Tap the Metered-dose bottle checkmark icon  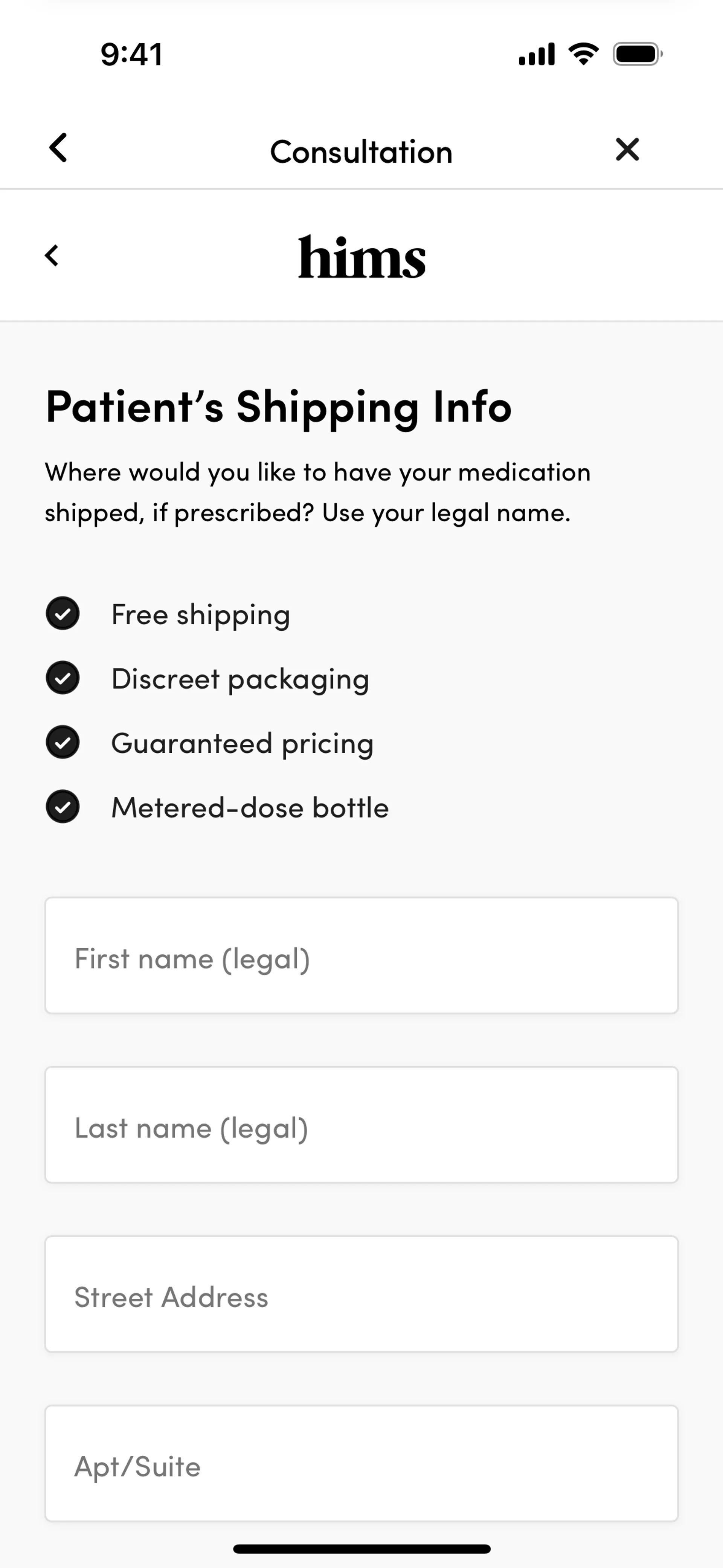point(63,807)
